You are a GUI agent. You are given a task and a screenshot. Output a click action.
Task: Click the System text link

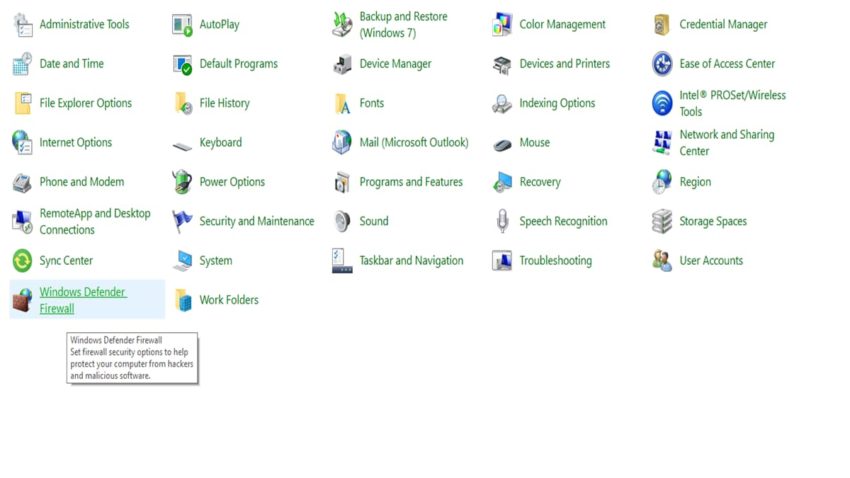216,261
